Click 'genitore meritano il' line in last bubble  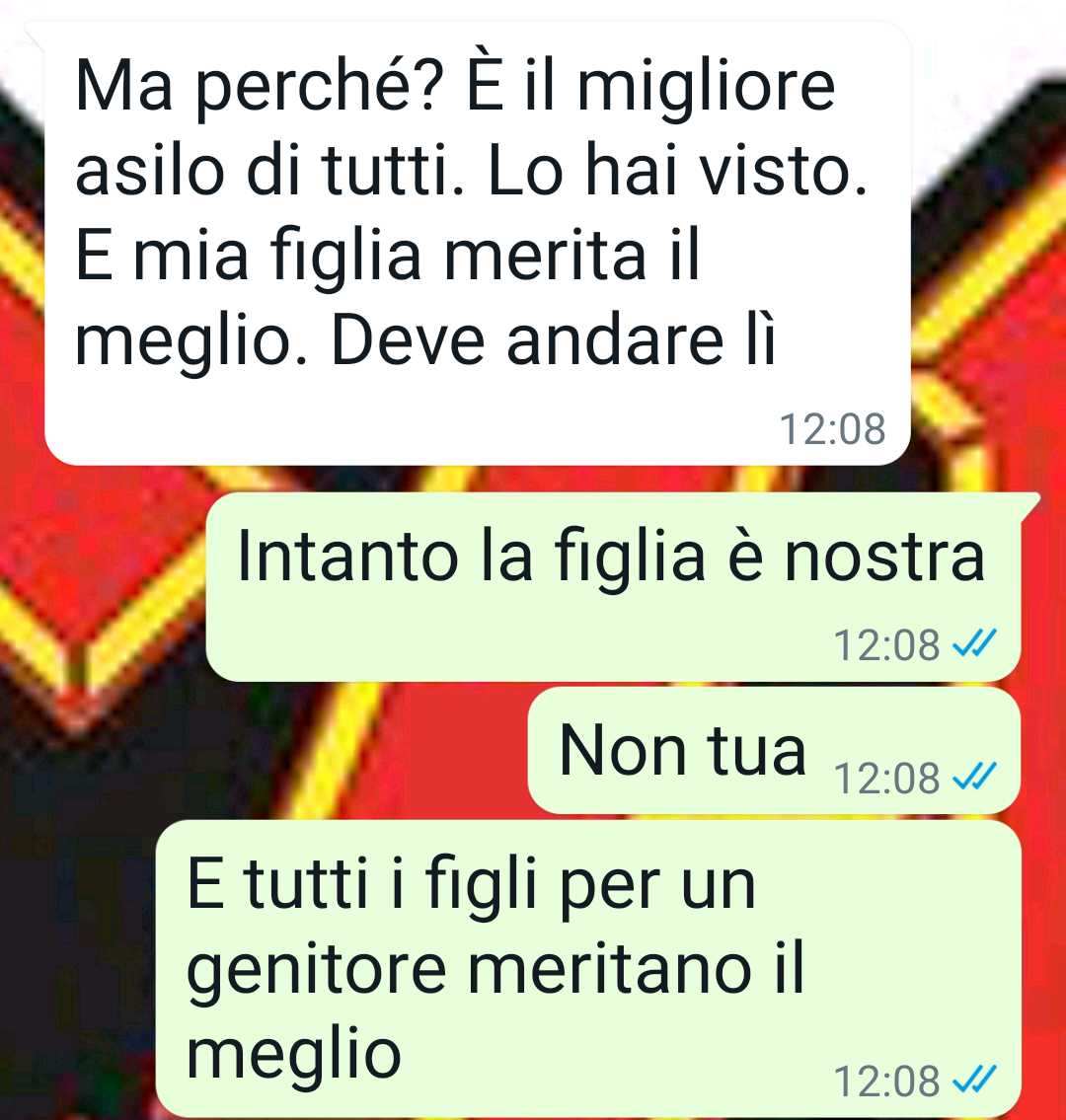click(495, 971)
